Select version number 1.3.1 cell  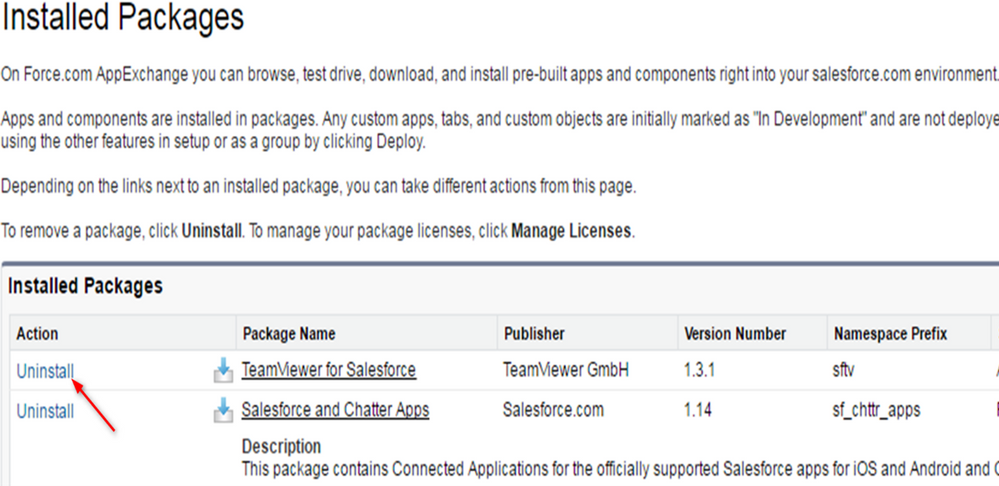point(699,369)
